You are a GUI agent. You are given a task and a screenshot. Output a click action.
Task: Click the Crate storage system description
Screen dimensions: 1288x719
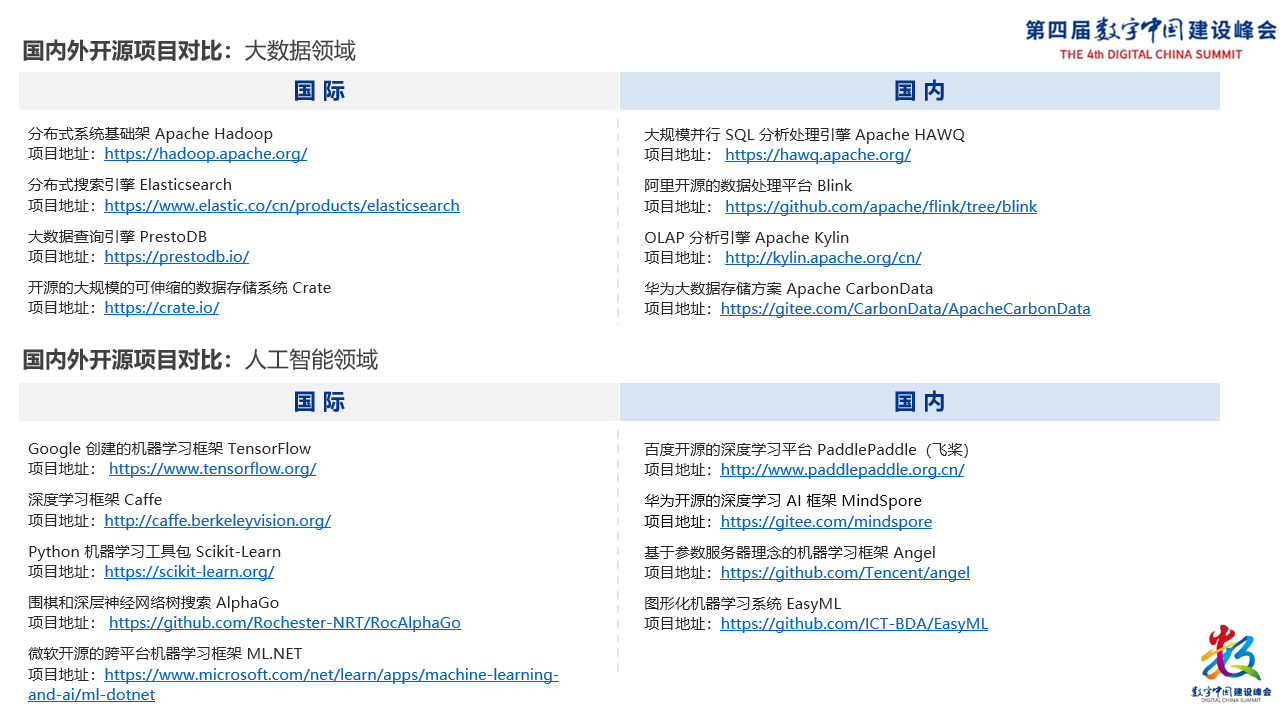click(x=179, y=288)
